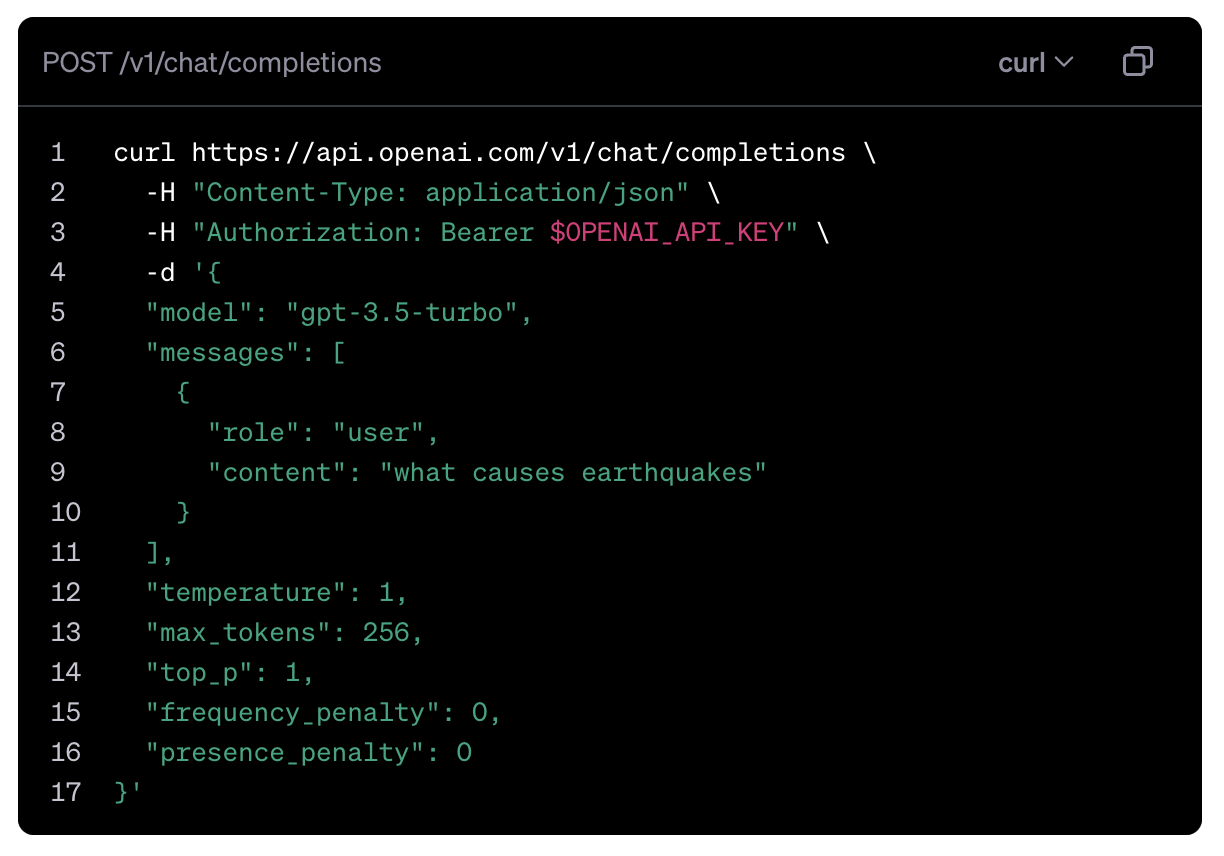Select the "gpt-3.5-turbo" model value
Screen dimensions: 1224x856
pyautogui.click(x=409, y=313)
